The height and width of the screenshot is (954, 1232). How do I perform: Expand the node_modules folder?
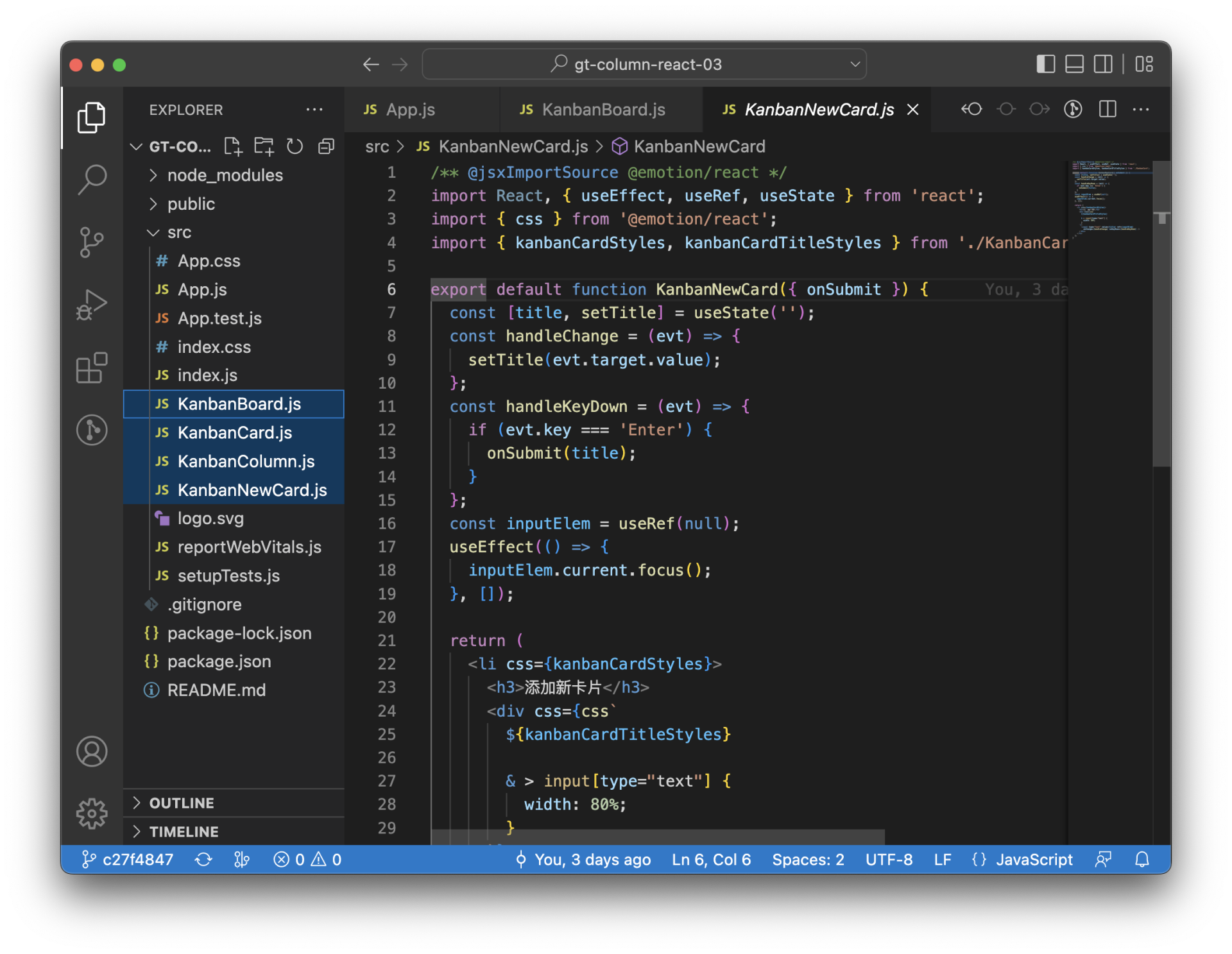234,175
